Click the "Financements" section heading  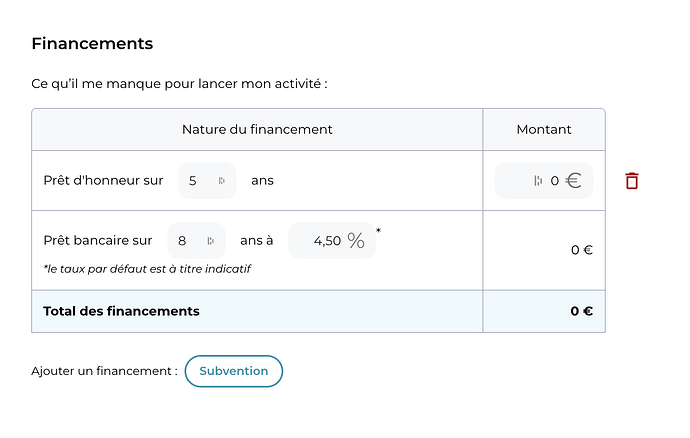pyautogui.click(x=92, y=44)
